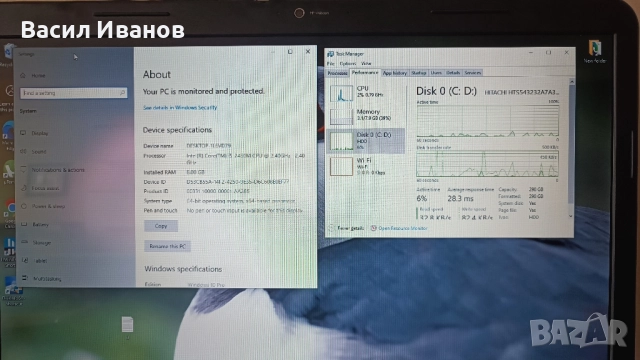Click the Task Manager vertical scrollbar thumb

point(571,143)
